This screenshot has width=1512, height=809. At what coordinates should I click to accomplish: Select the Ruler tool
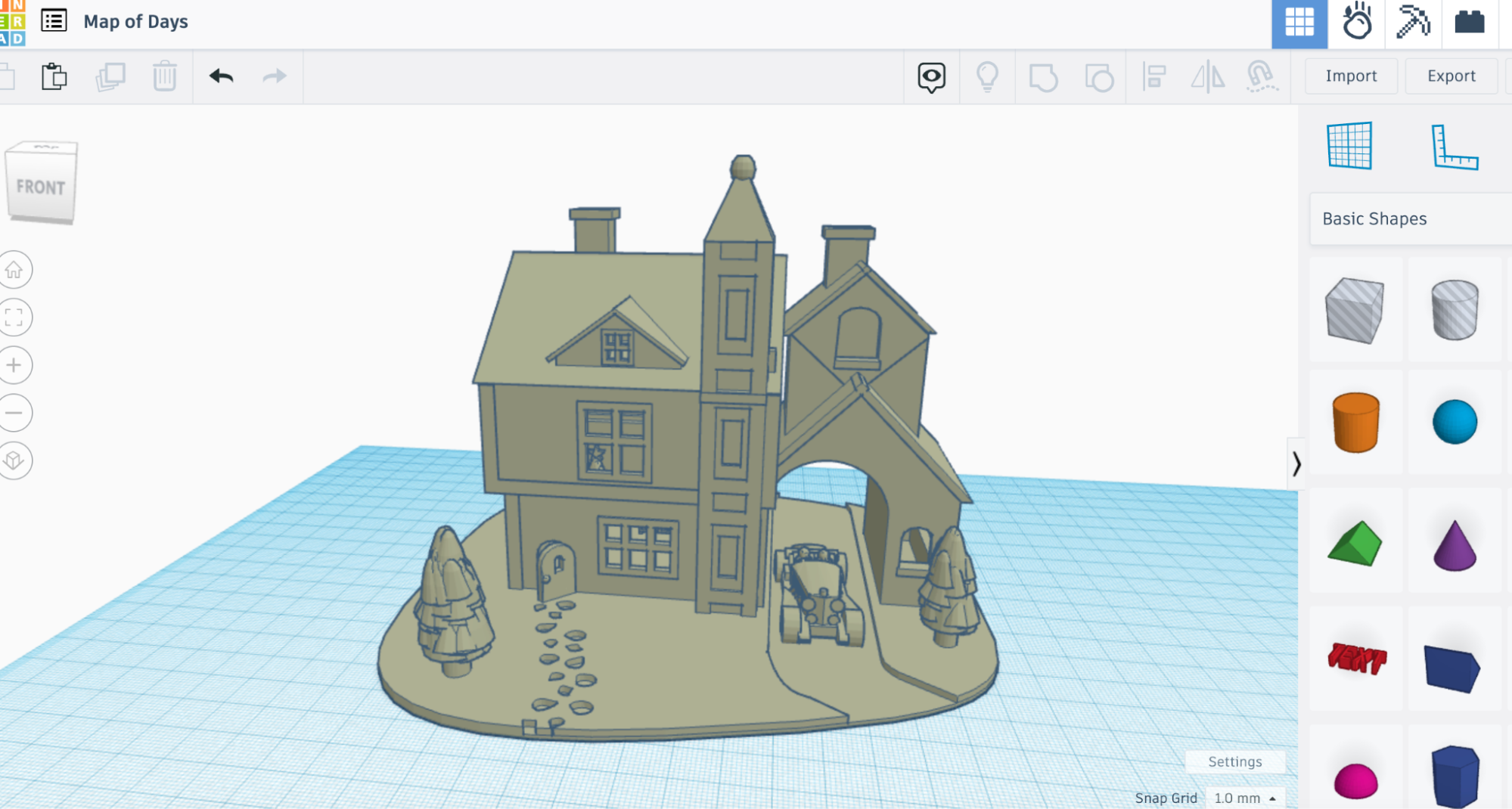[x=1454, y=147]
